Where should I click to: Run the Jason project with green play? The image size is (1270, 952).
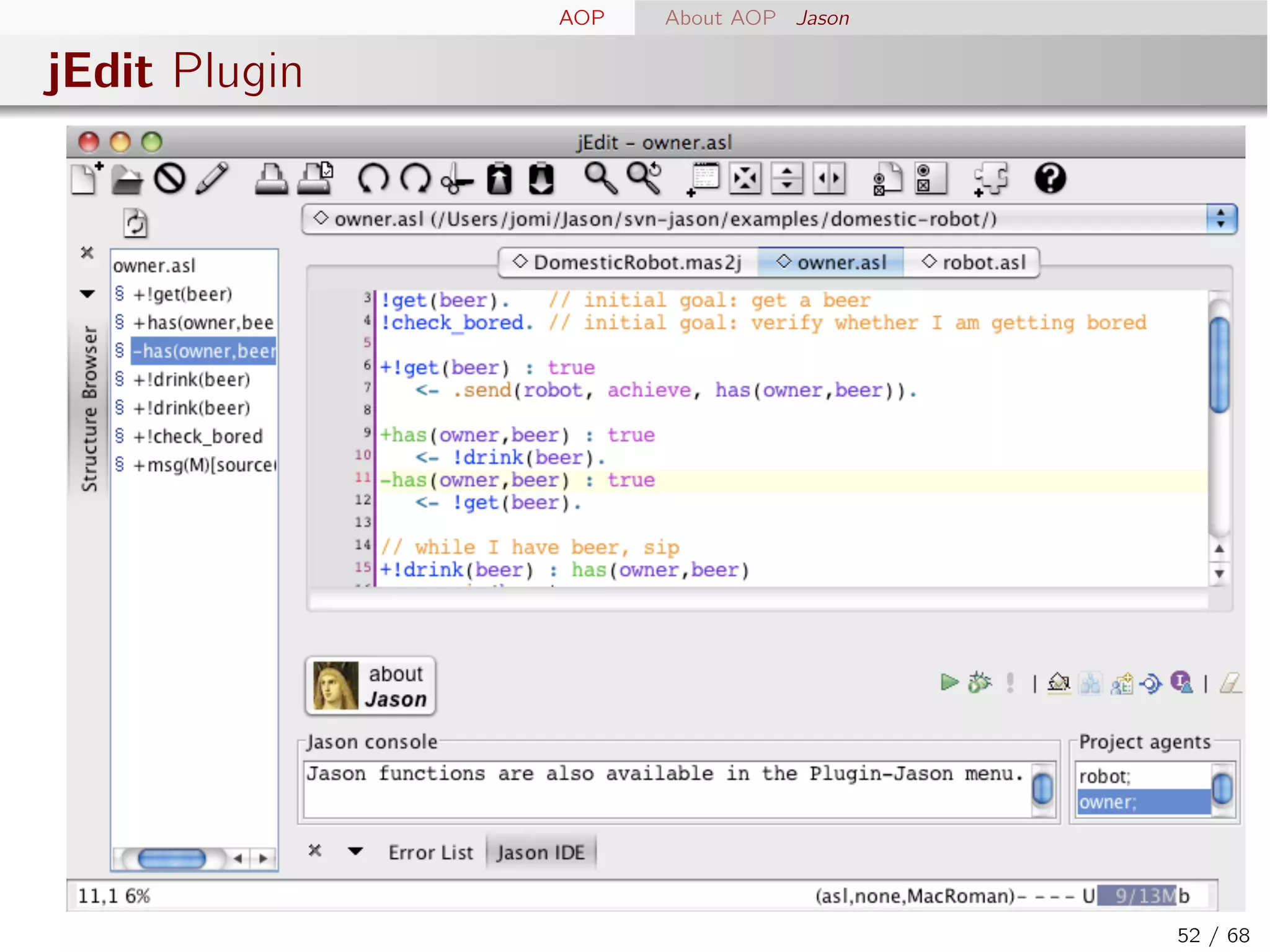[949, 682]
